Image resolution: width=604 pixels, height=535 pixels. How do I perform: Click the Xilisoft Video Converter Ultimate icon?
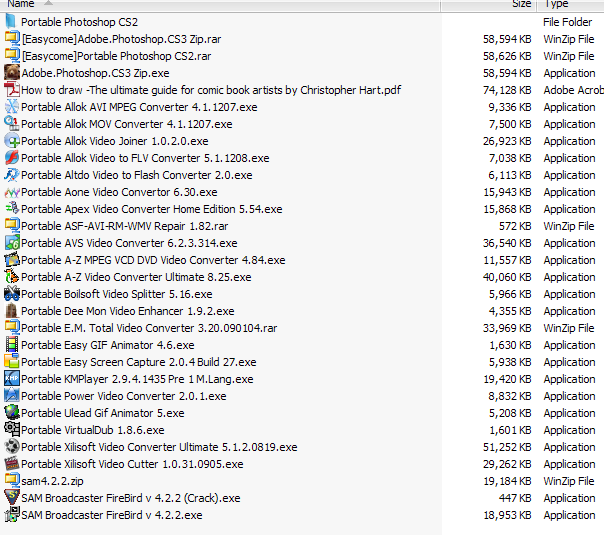pos(12,446)
